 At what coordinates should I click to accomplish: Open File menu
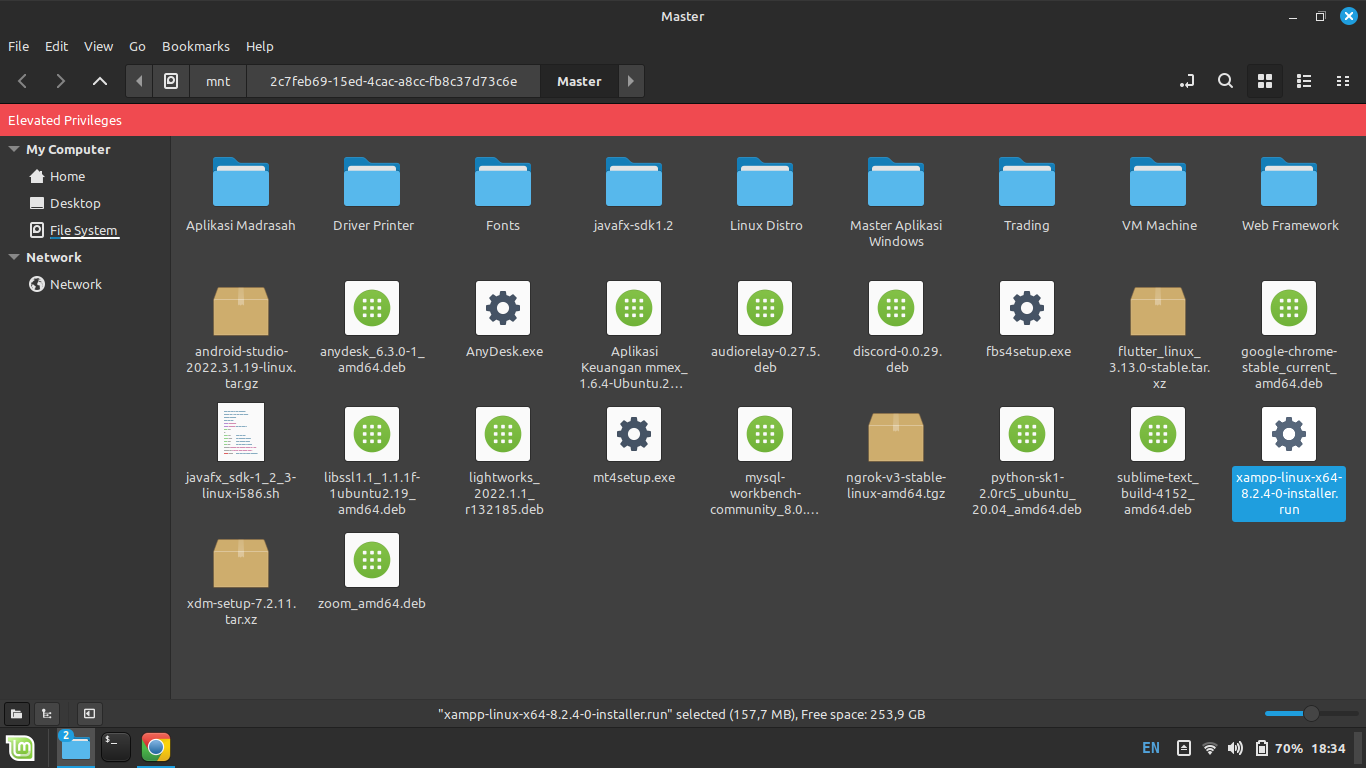(19, 46)
